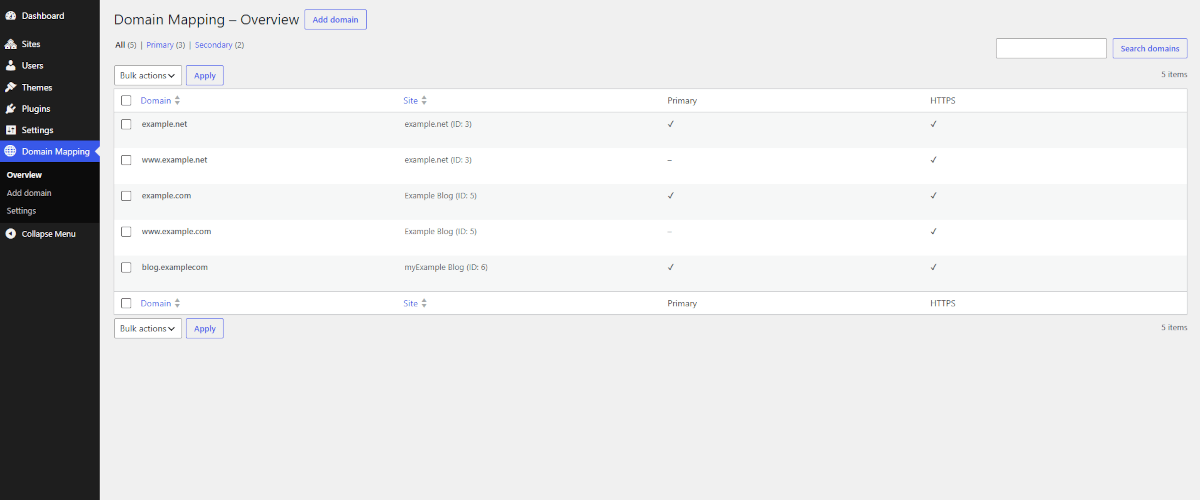Click ID: 5 link in example.com row
The image size is (1200, 500).
pyautogui.click(x=465, y=196)
